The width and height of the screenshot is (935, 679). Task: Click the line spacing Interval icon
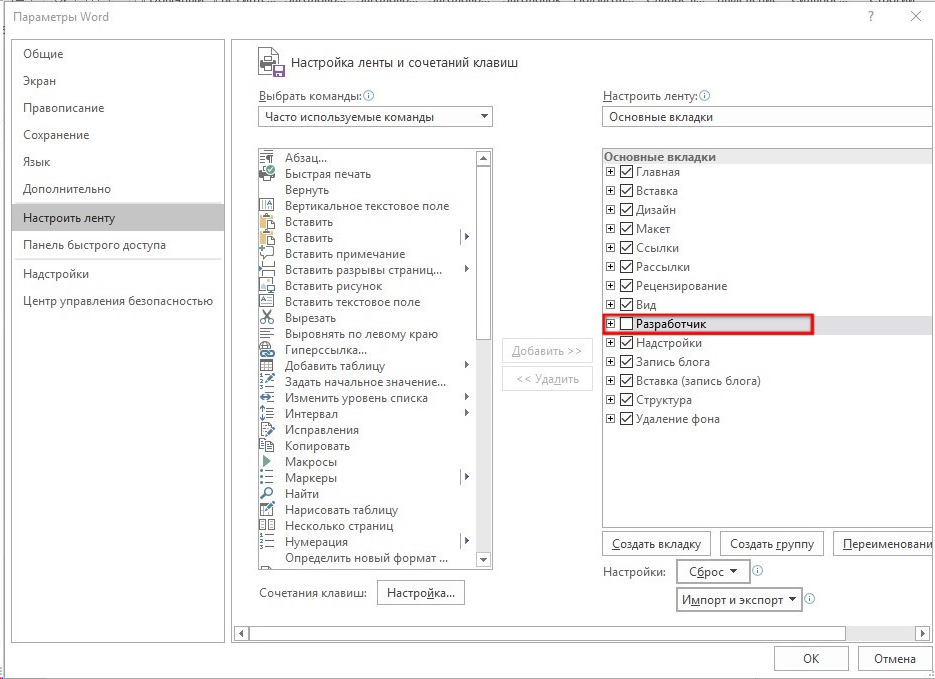coord(267,414)
